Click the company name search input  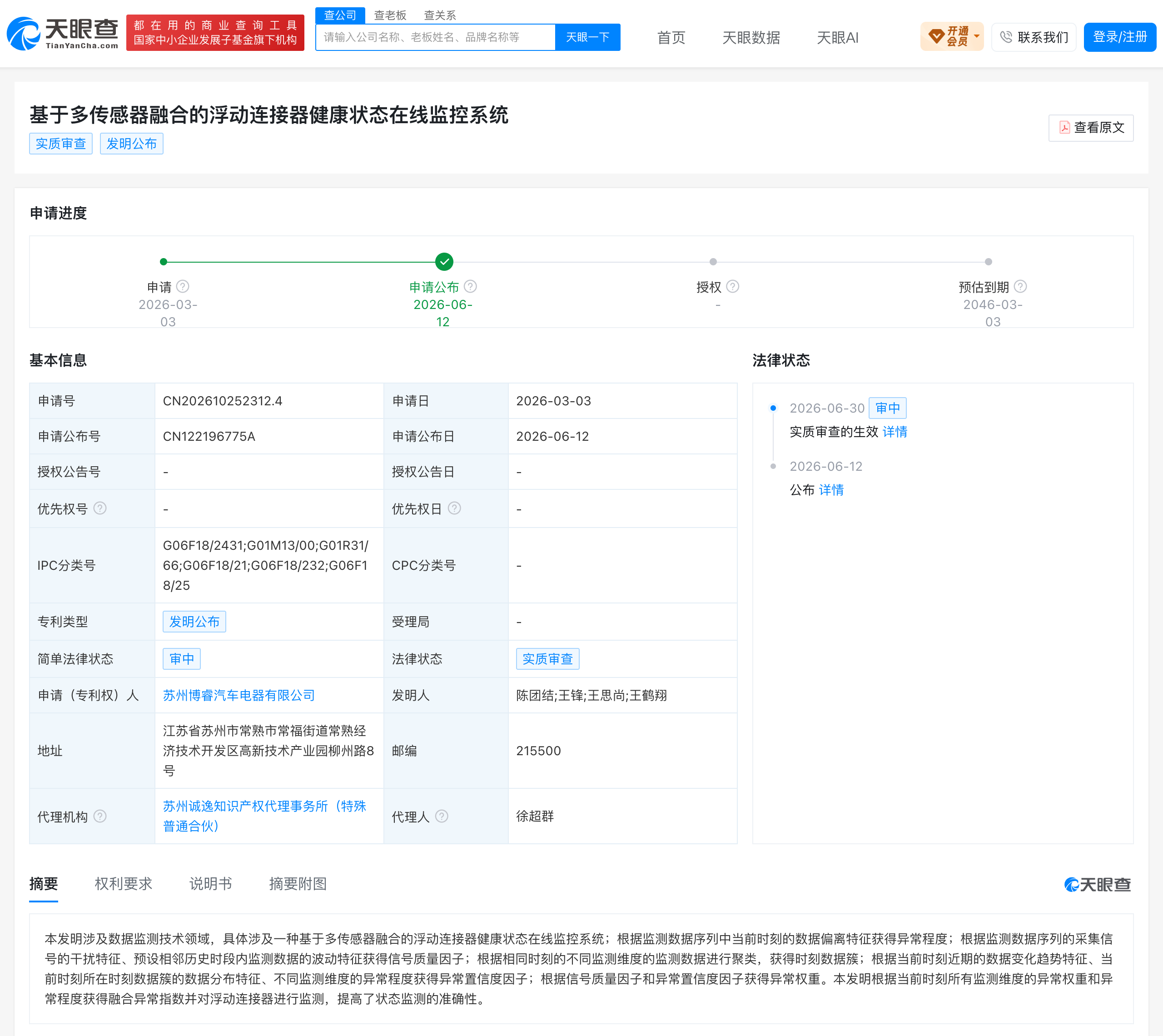[435, 37]
